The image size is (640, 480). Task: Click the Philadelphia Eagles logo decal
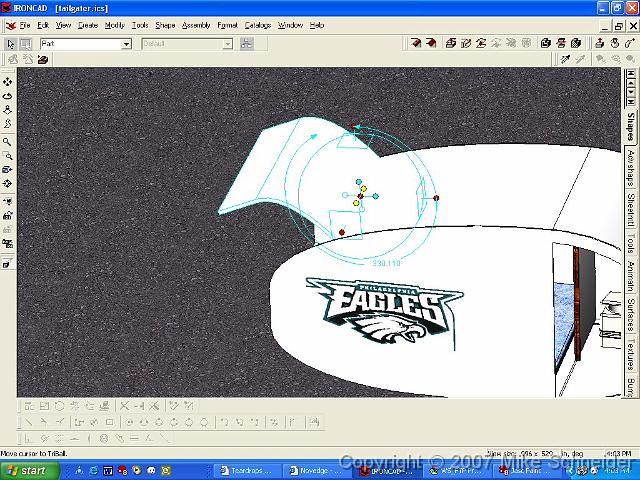[x=384, y=311]
